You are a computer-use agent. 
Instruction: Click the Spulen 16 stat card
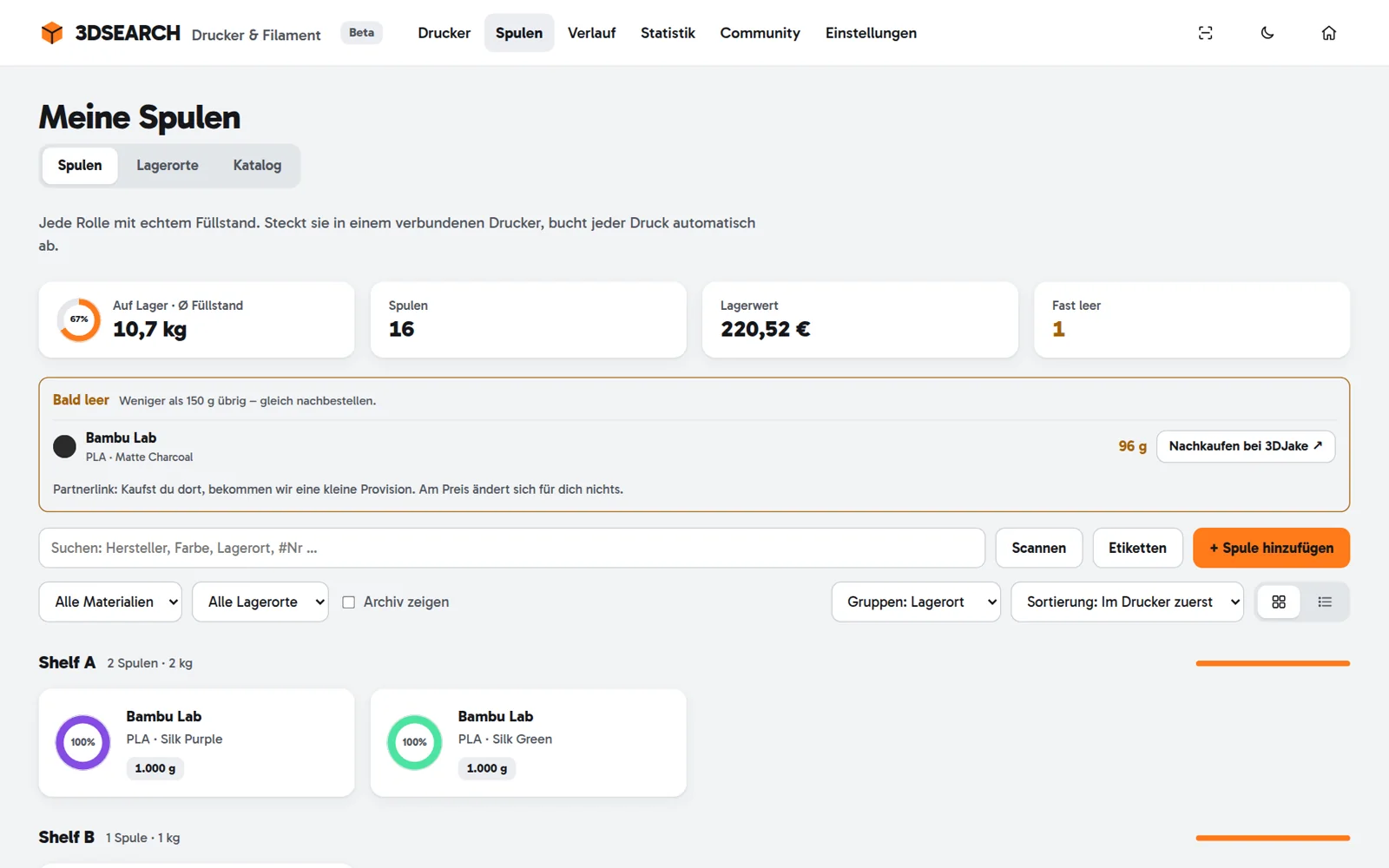point(528,319)
